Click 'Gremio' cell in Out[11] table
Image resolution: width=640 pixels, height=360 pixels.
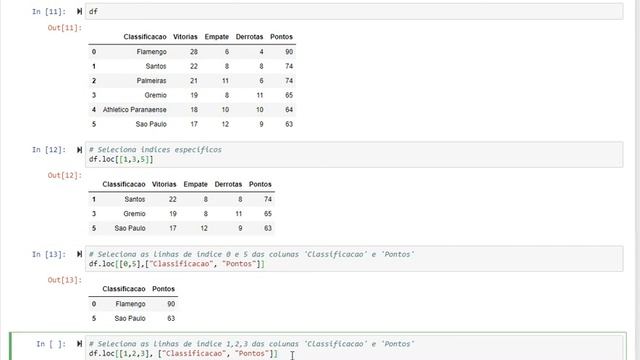[156, 95]
